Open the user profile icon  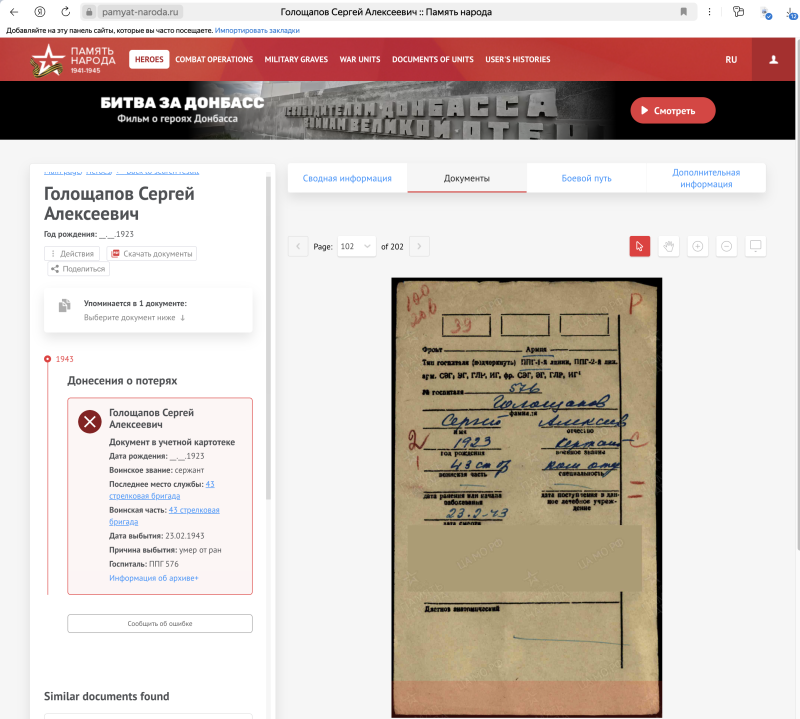pos(774,60)
